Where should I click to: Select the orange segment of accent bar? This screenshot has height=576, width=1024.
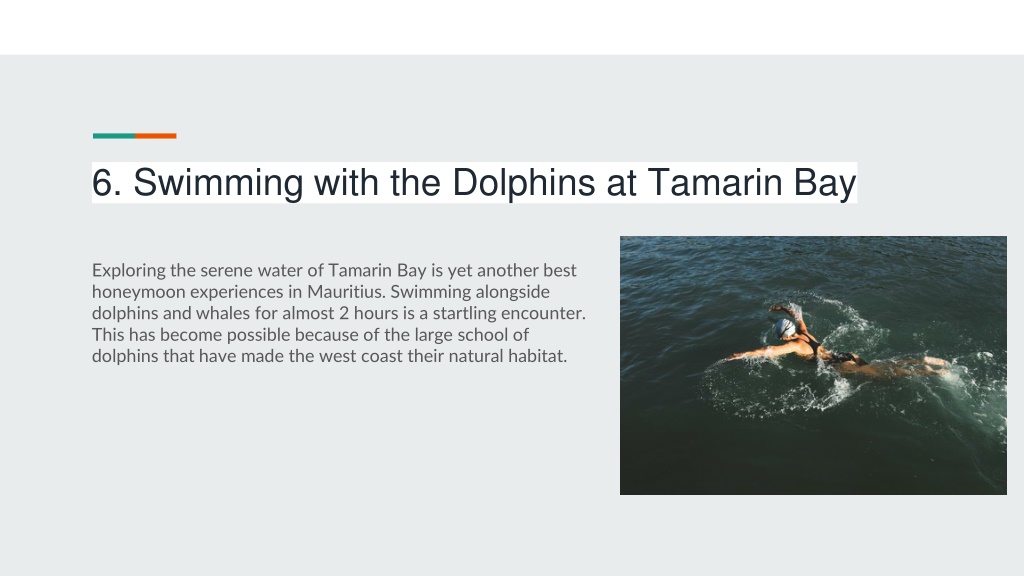155,136
